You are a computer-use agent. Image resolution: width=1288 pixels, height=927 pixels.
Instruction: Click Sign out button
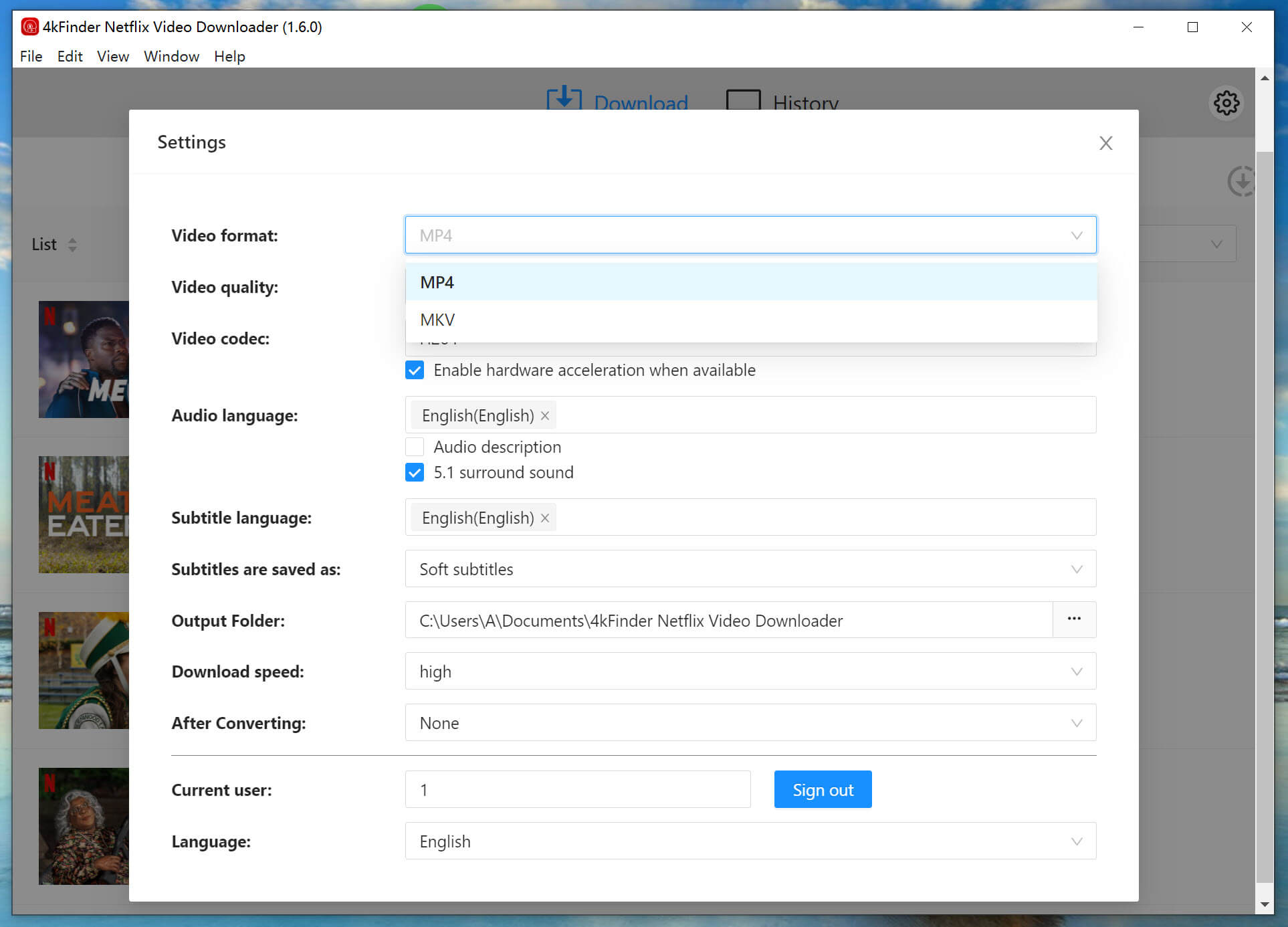pyautogui.click(x=822, y=790)
